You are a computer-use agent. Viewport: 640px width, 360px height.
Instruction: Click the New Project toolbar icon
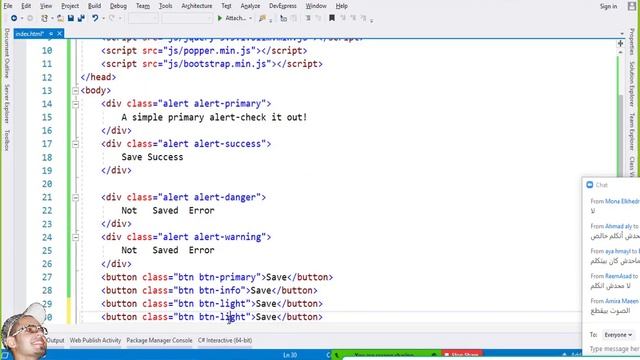coord(44,18)
